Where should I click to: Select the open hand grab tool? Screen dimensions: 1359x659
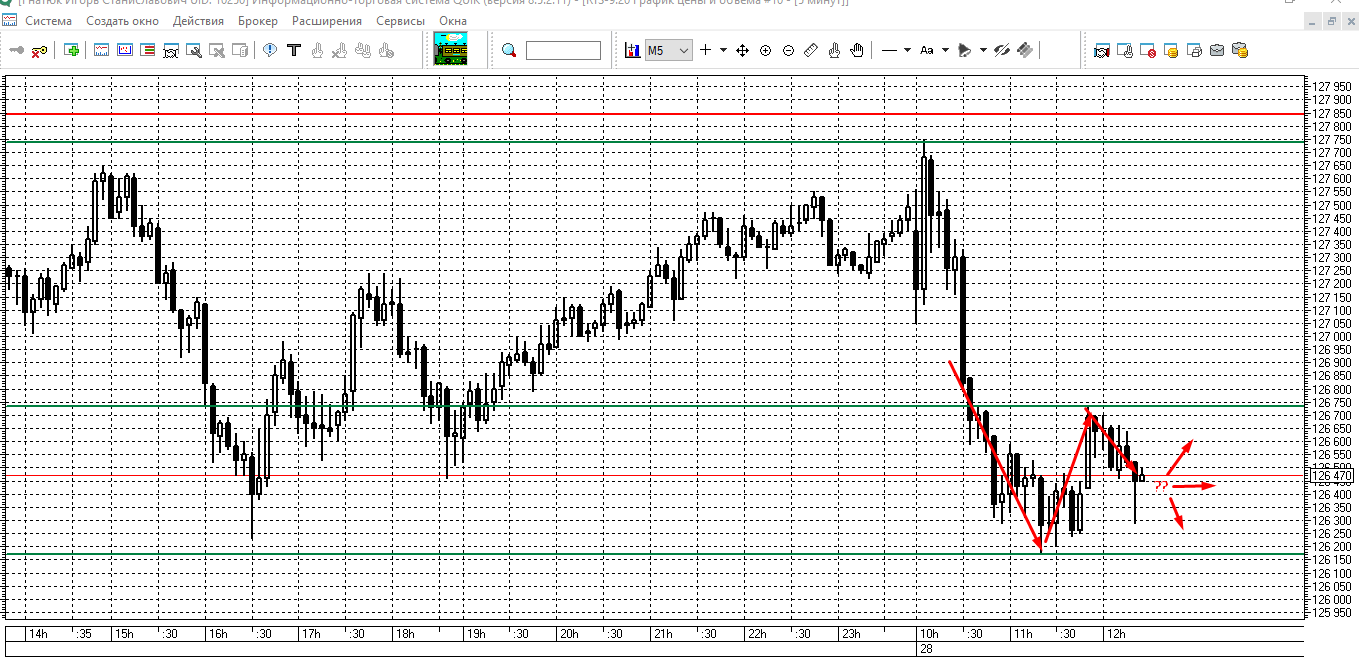pyautogui.click(x=857, y=50)
